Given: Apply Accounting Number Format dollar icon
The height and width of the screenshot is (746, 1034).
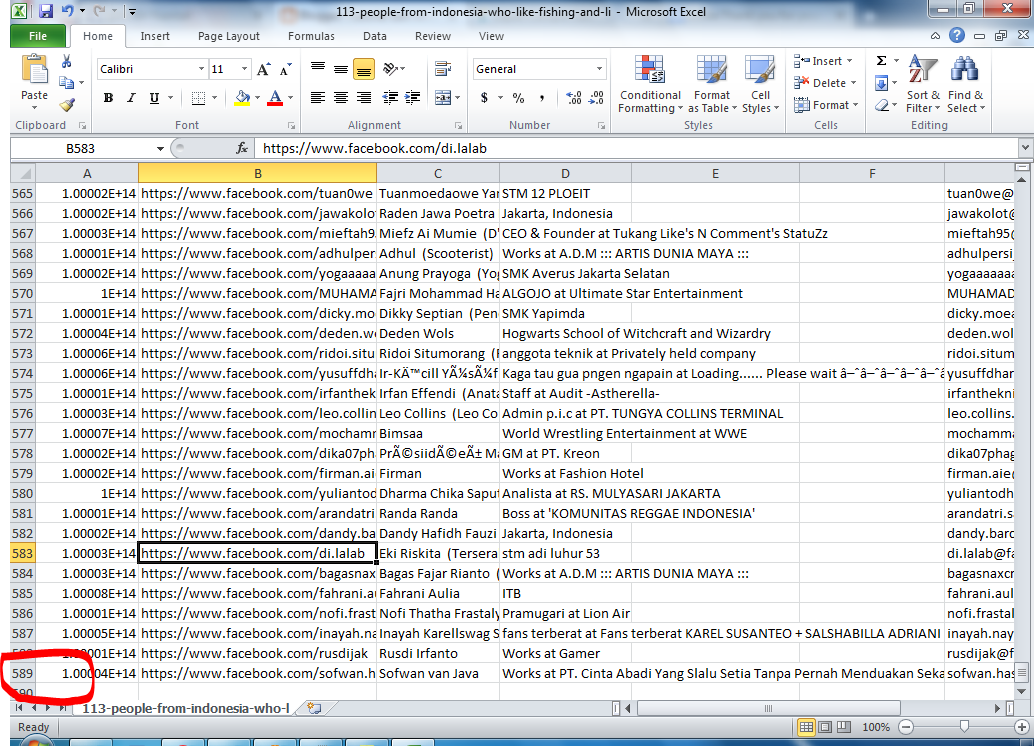Looking at the screenshot, I should [x=484, y=98].
